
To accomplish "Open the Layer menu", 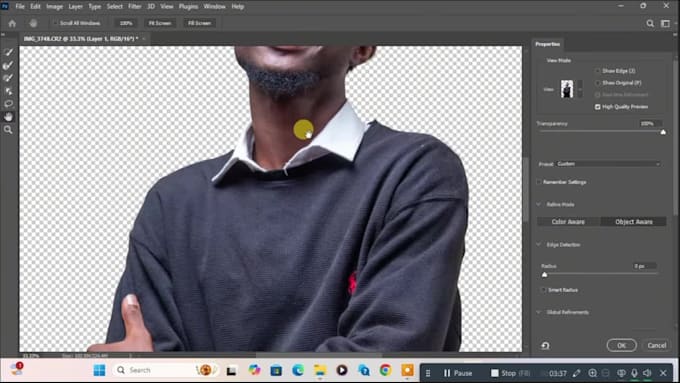I will tap(75, 7).
